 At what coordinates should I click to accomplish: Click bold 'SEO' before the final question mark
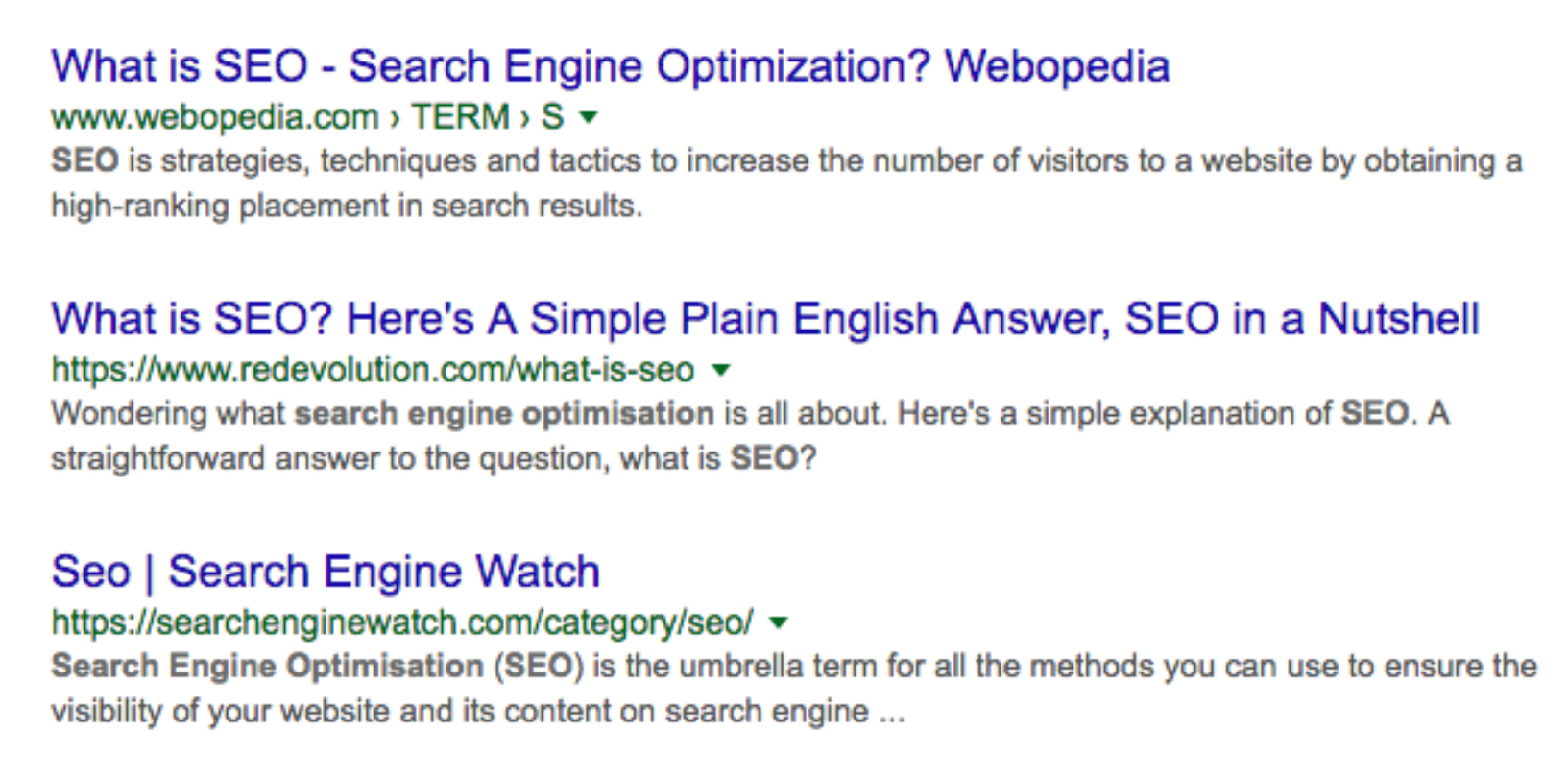pos(763,458)
